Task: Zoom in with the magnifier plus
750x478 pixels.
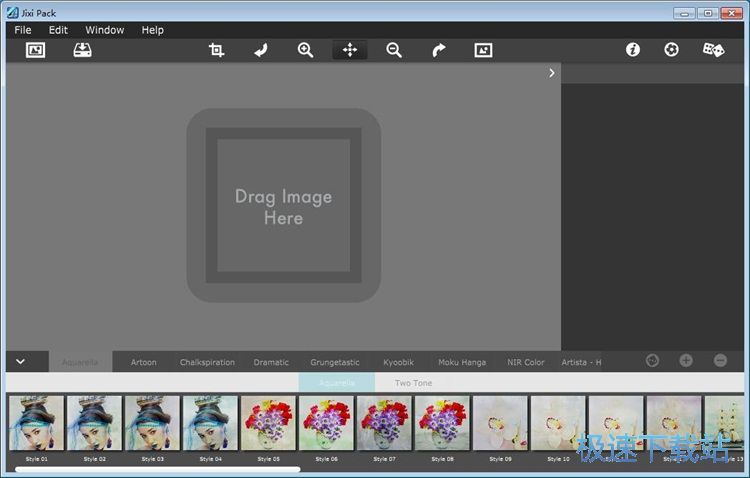Action: (306, 50)
